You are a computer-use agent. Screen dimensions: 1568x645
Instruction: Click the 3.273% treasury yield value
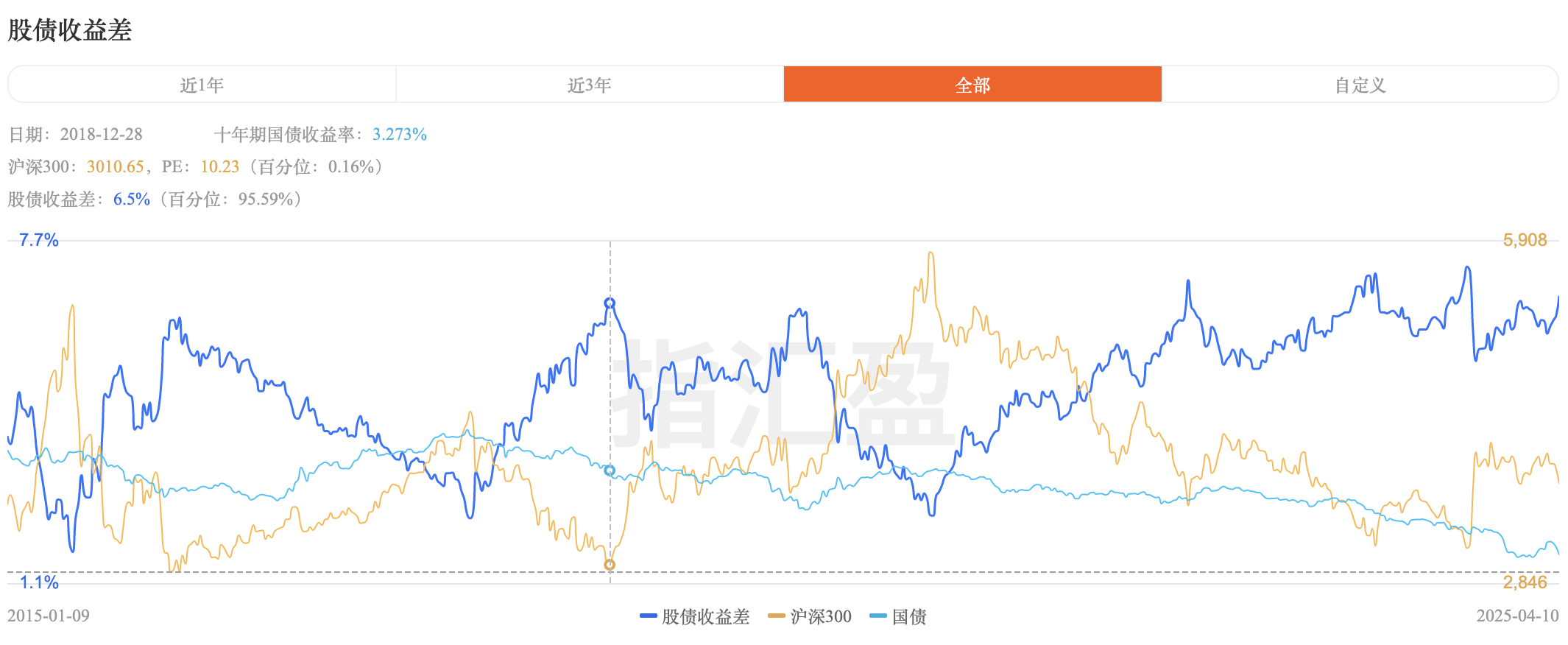[400, 134]
